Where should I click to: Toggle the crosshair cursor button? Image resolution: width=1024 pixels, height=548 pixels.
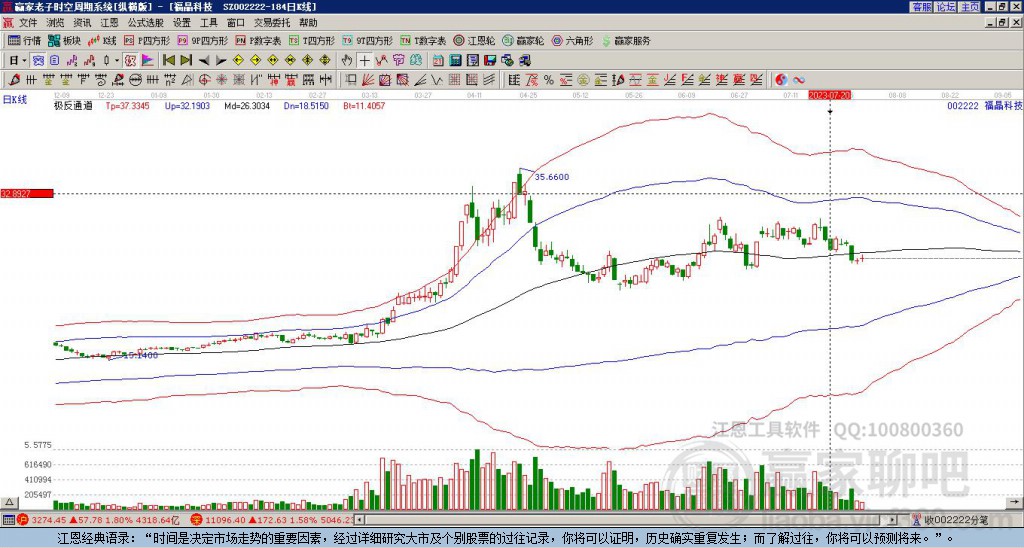point(364,61)
